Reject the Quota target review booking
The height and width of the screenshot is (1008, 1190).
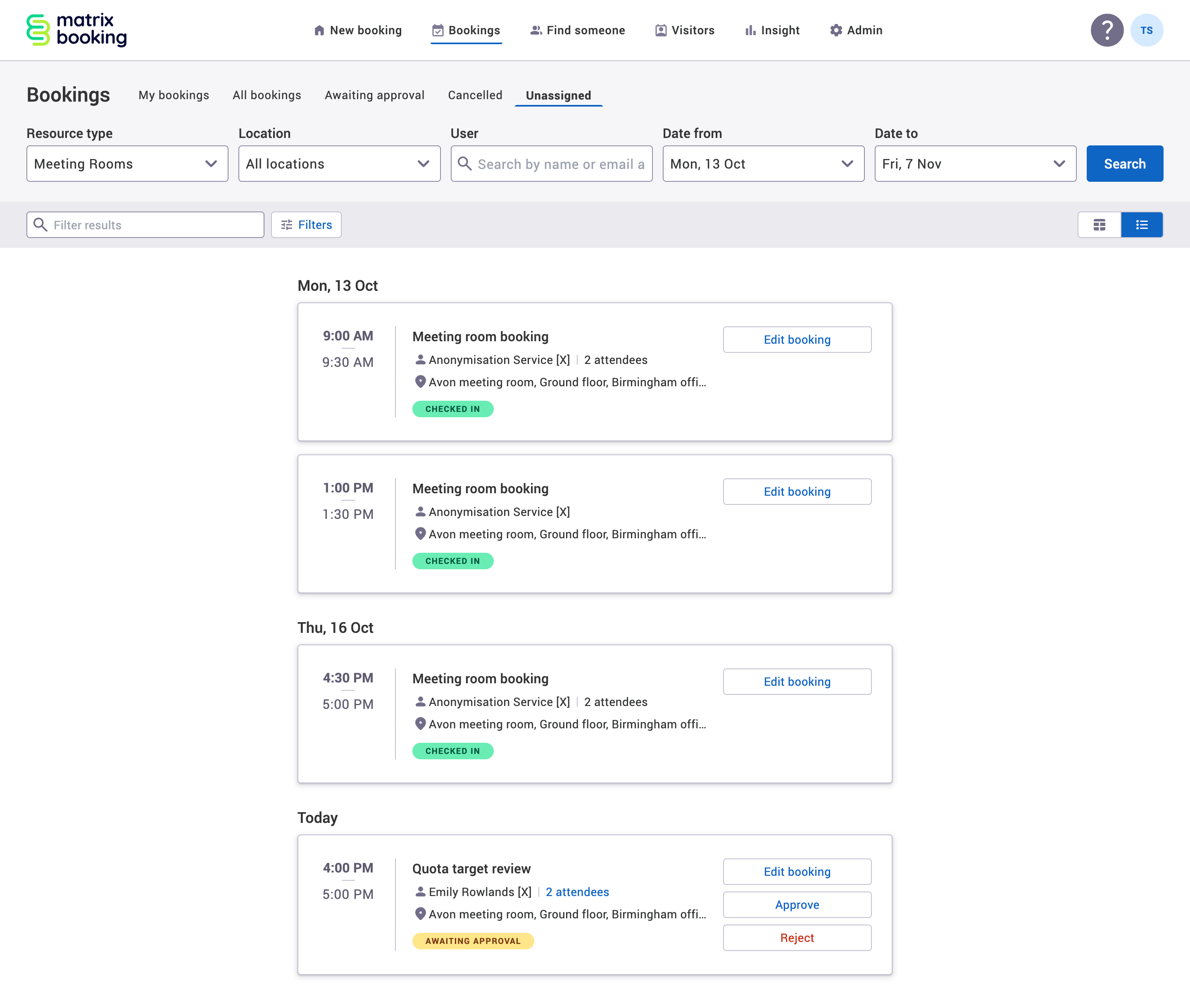click(797, 938)
